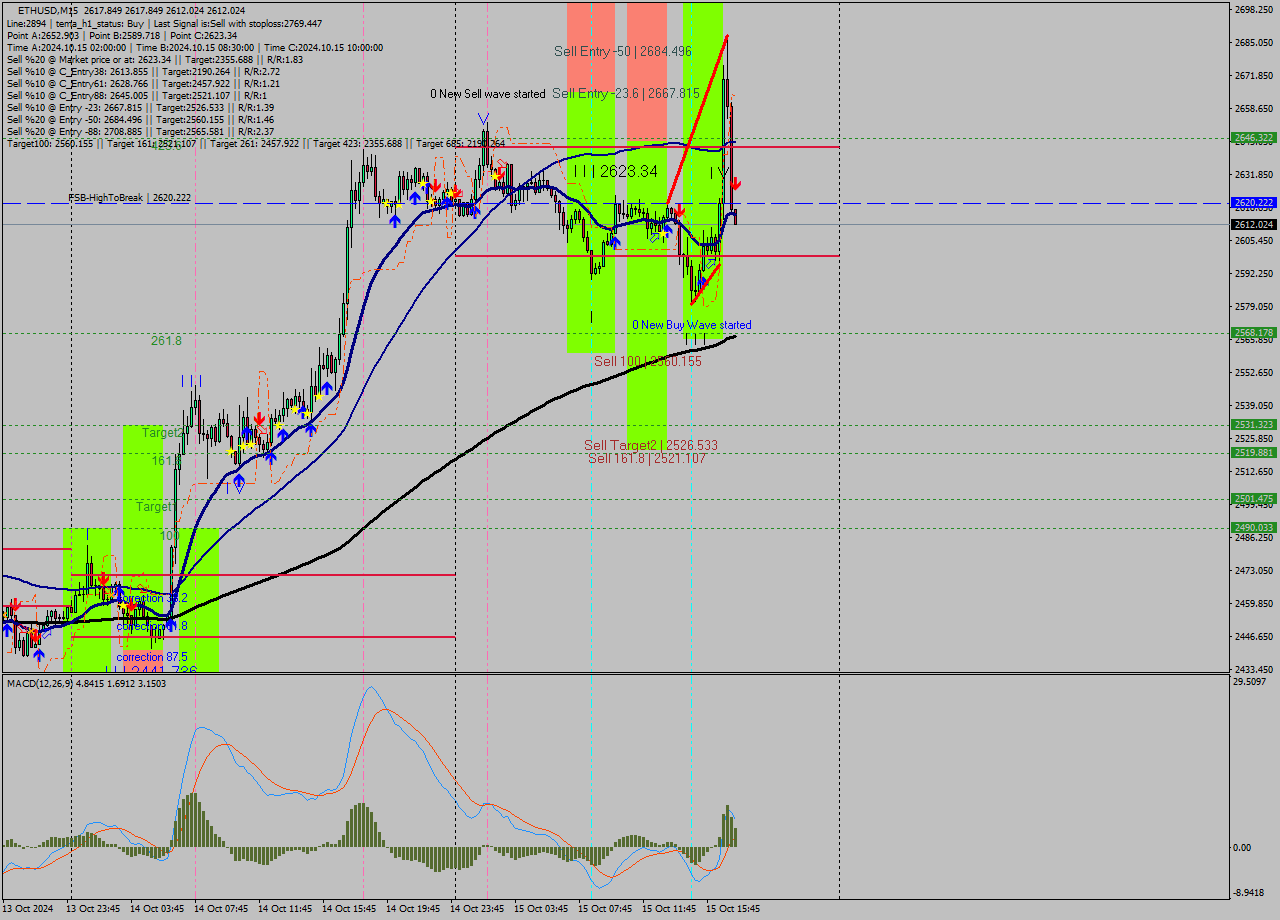Click the 'Sell %10 @ C_Entry88: 2645.005' line
The image size is (1280, 920).
point(137,95)
